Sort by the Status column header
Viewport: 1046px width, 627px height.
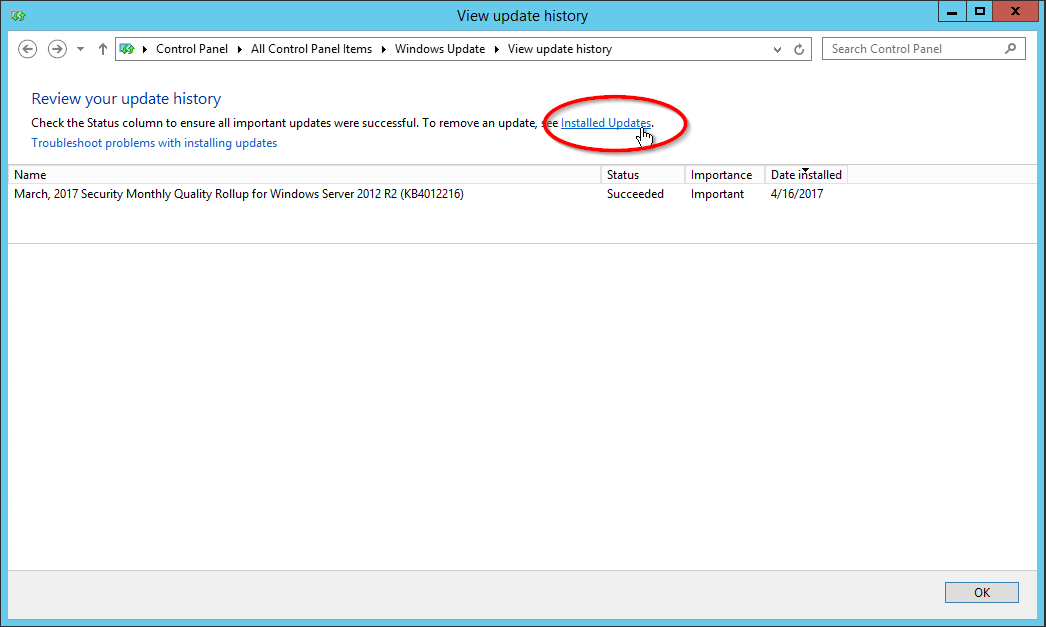(643, 175)
